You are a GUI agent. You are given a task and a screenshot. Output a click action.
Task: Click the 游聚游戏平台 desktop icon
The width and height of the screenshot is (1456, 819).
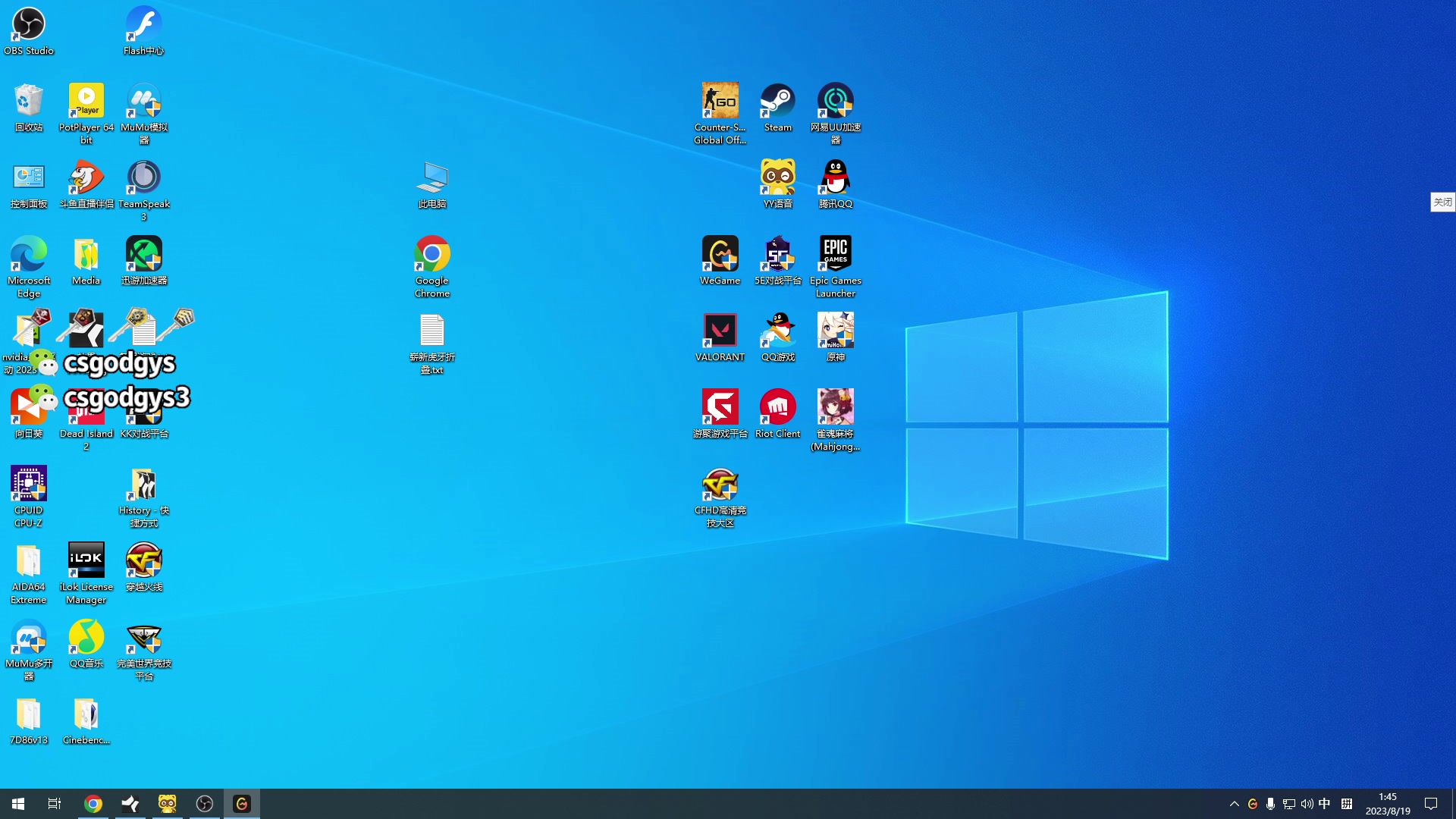point(720,414)
